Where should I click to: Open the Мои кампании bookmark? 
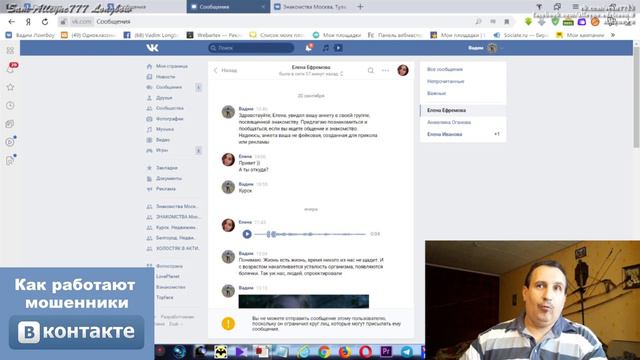[x=580, y=35]
